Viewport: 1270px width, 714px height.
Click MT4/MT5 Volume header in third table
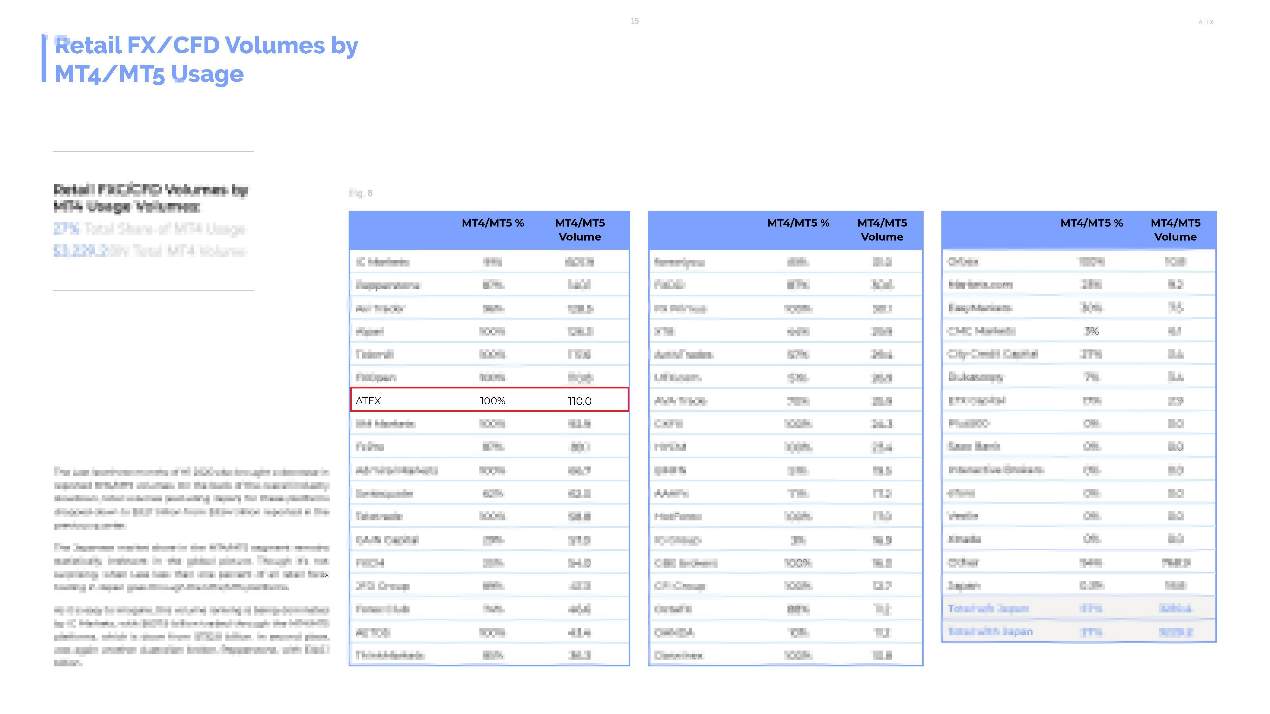coord(1175,230)
